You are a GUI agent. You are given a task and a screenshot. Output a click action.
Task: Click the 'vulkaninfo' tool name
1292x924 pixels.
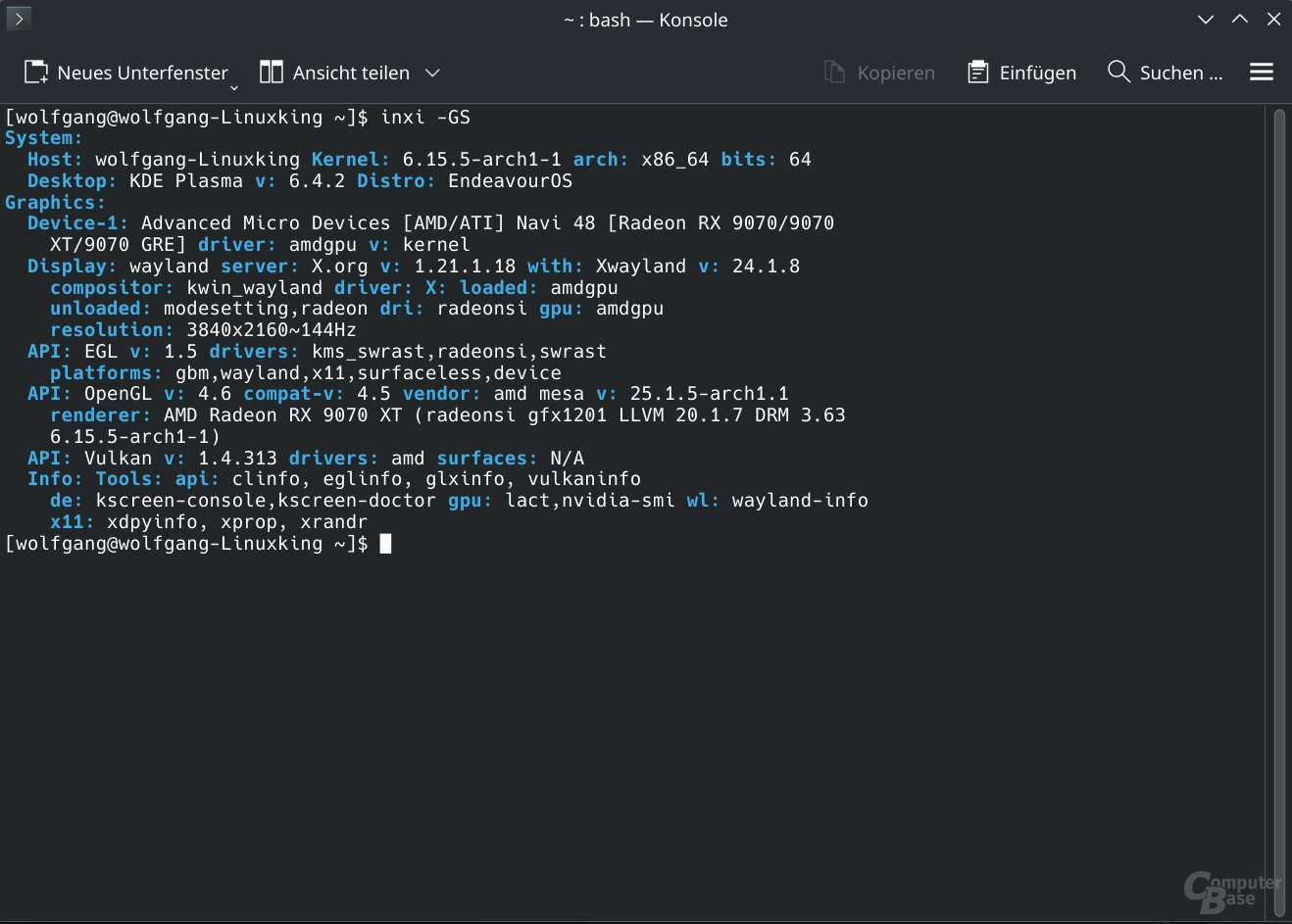(584, 479)
